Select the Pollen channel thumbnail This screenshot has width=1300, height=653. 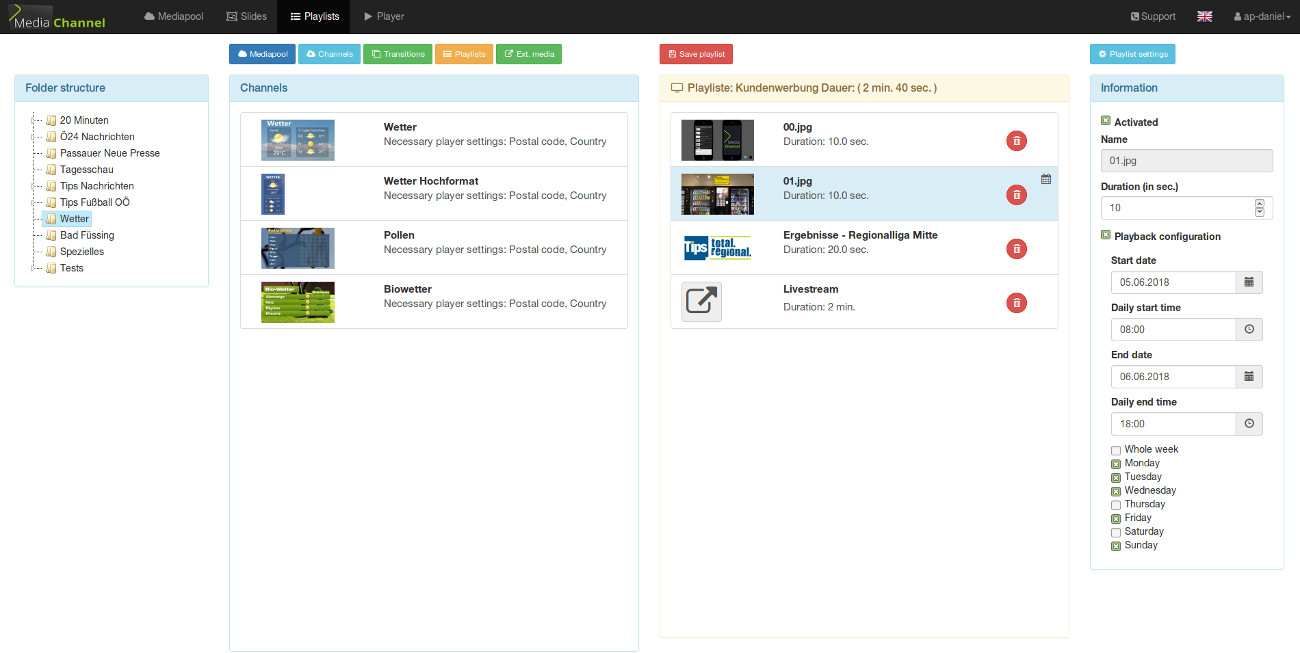click(x=297, y=248)
